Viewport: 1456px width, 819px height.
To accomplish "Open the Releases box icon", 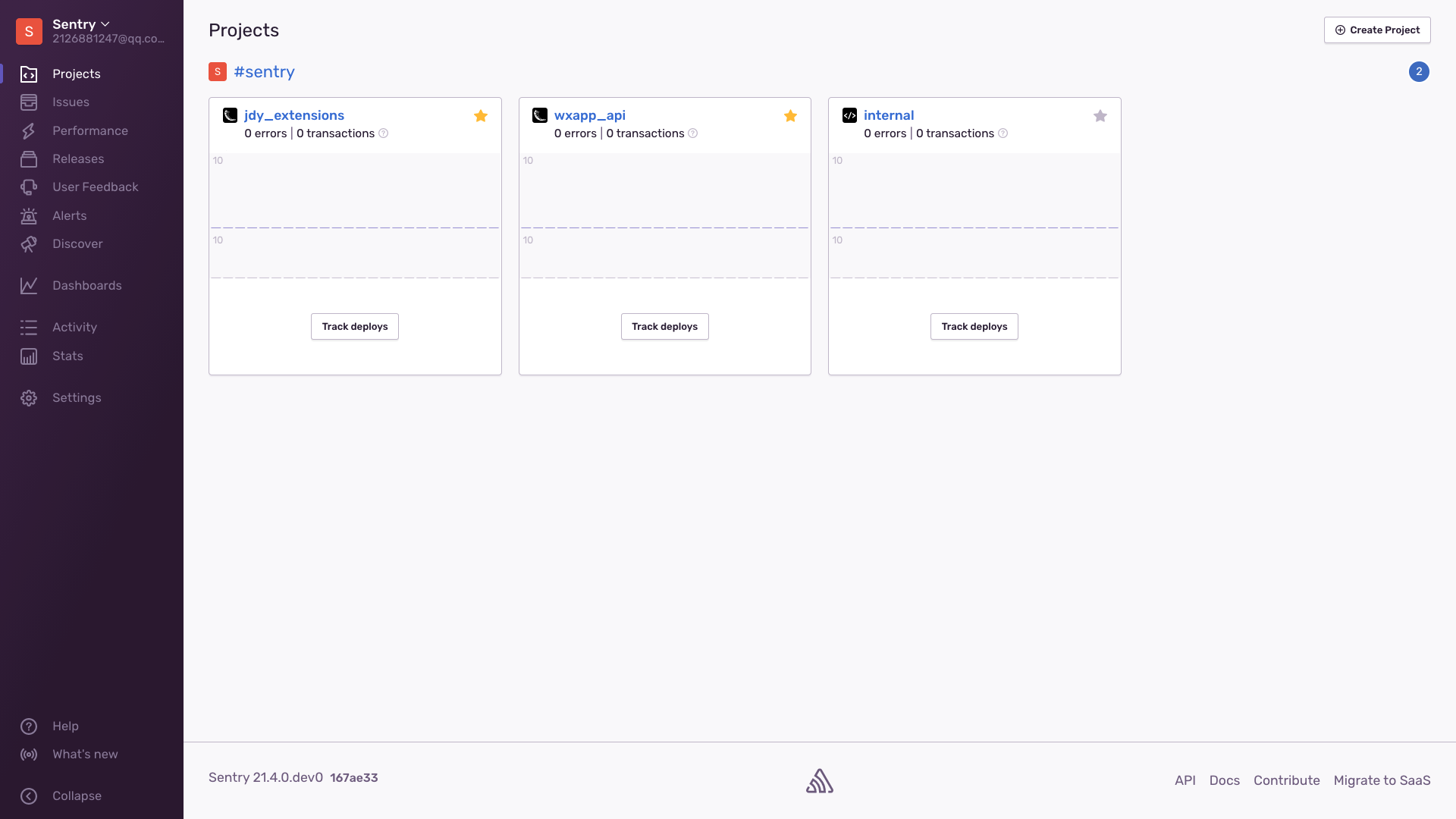I will tap(29, 159).
